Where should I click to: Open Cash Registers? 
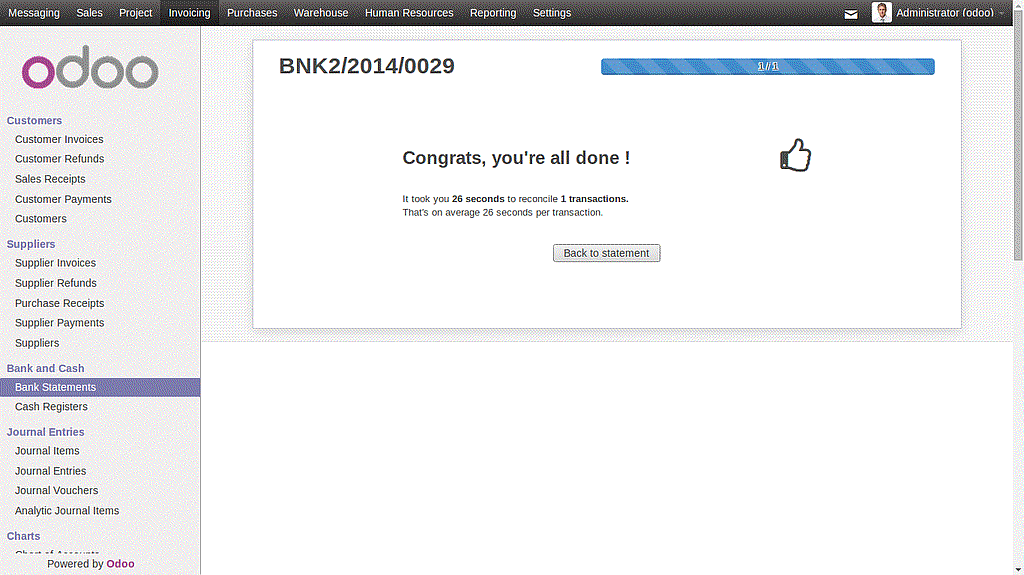pos(51,407)
